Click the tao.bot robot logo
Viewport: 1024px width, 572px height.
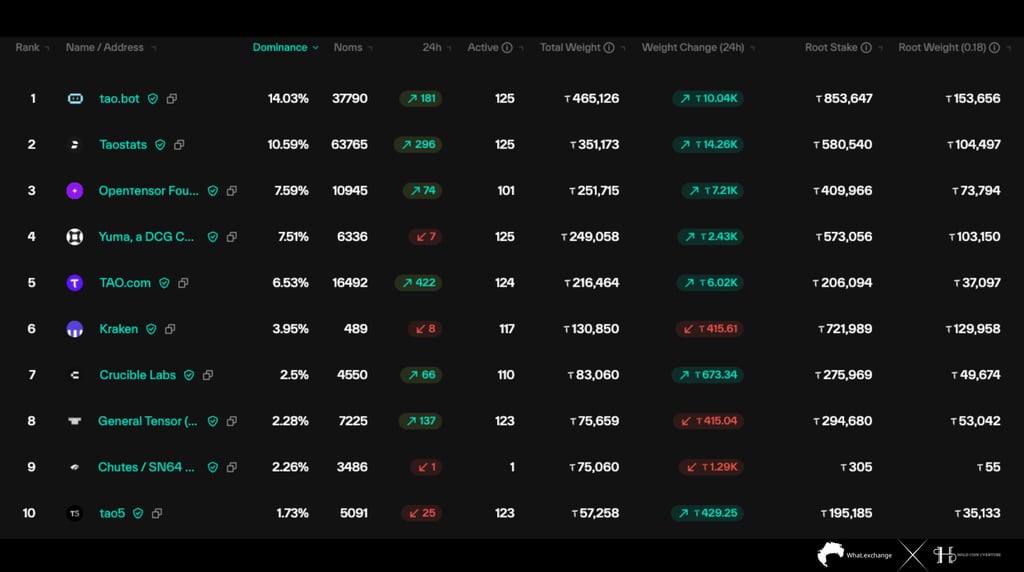pyautogui.click(x=75, y=99)
